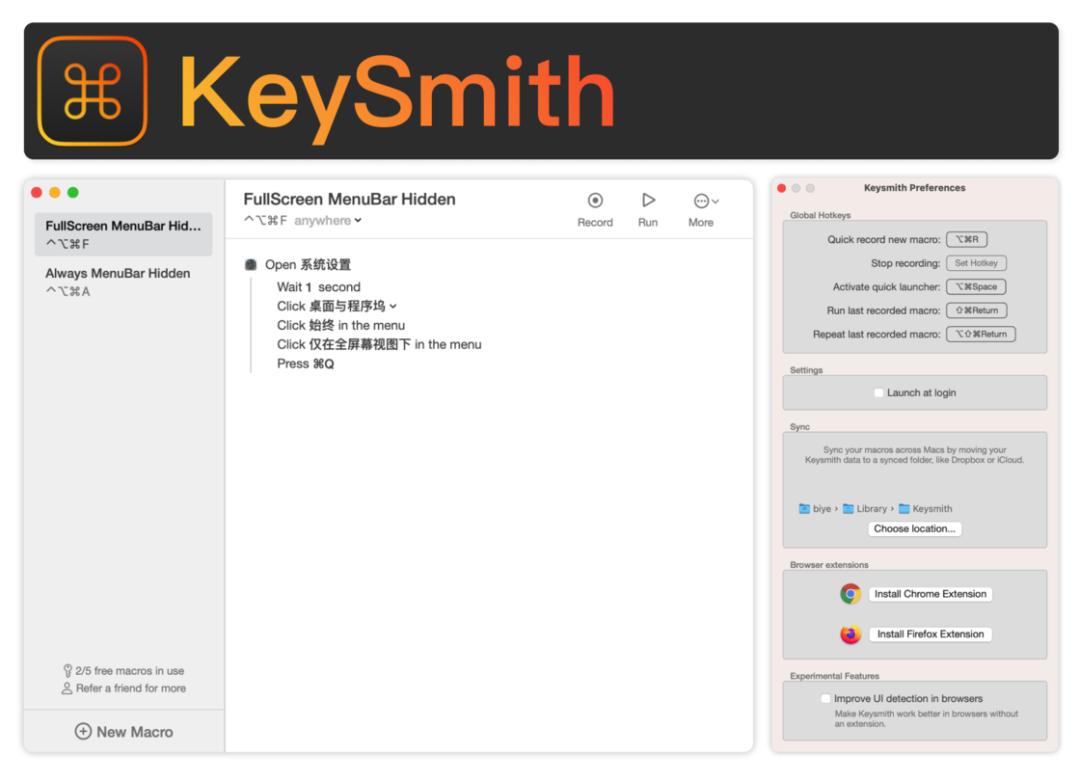Click the Choose location... button
Screen dimensions: 1080x782
tap(915, 529)
